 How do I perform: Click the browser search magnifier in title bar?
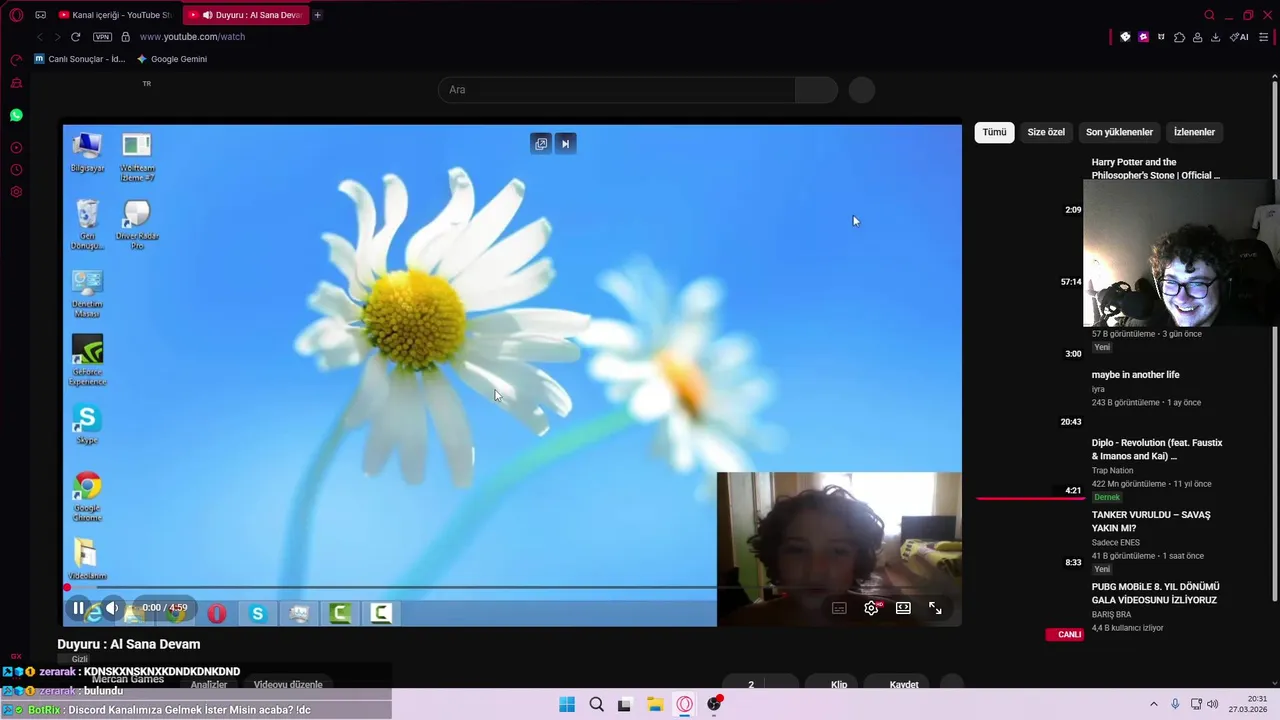(x=1209, y=15)
